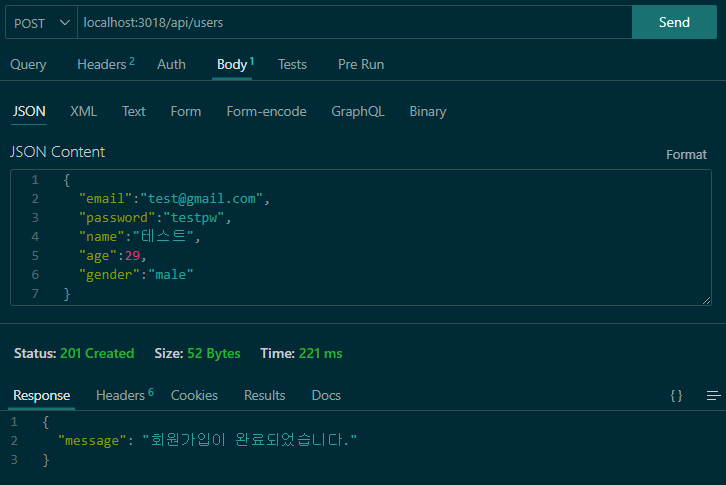
Task: Open the Pre Run tab
Action: tap(361, 64)
